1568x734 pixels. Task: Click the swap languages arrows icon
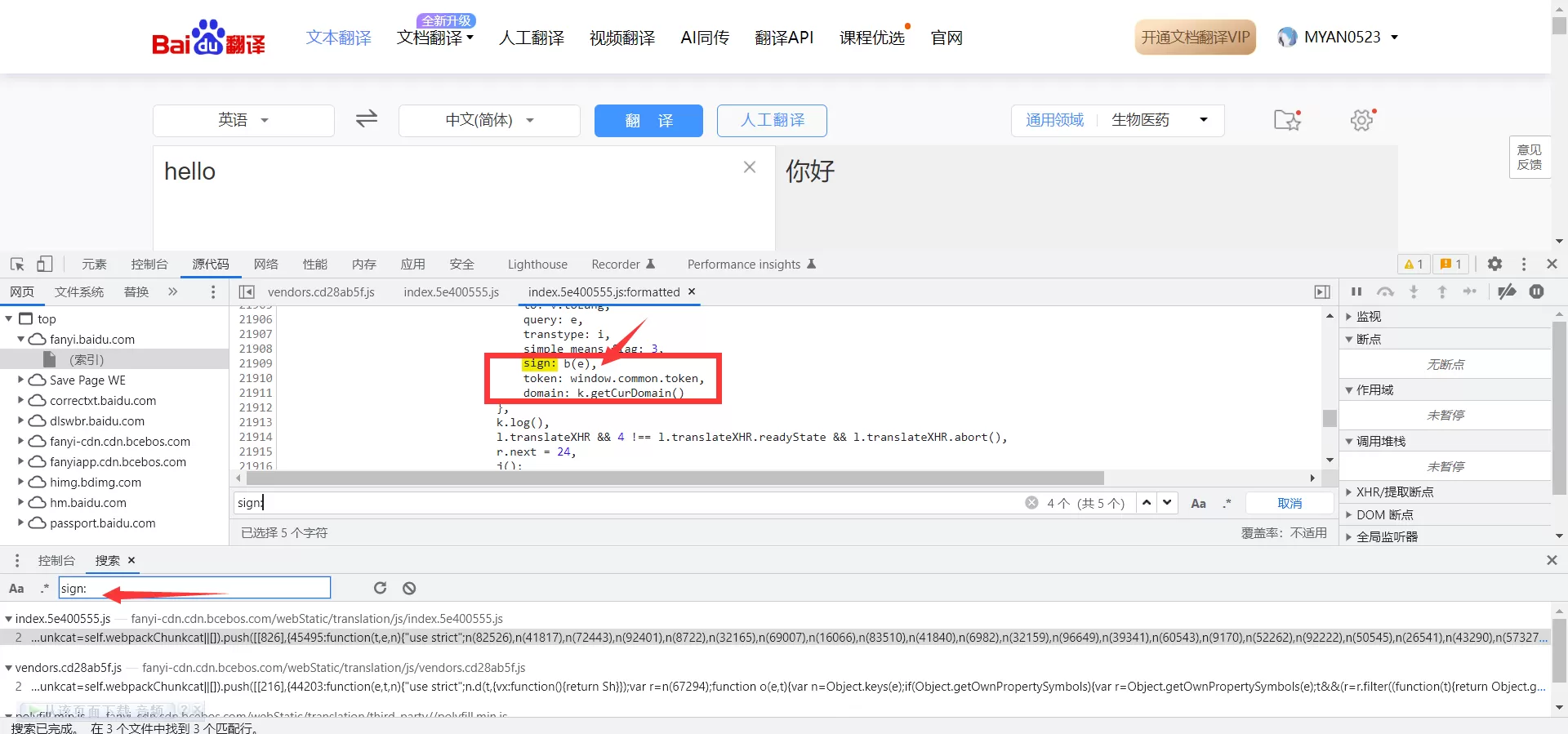pos(367,119)
